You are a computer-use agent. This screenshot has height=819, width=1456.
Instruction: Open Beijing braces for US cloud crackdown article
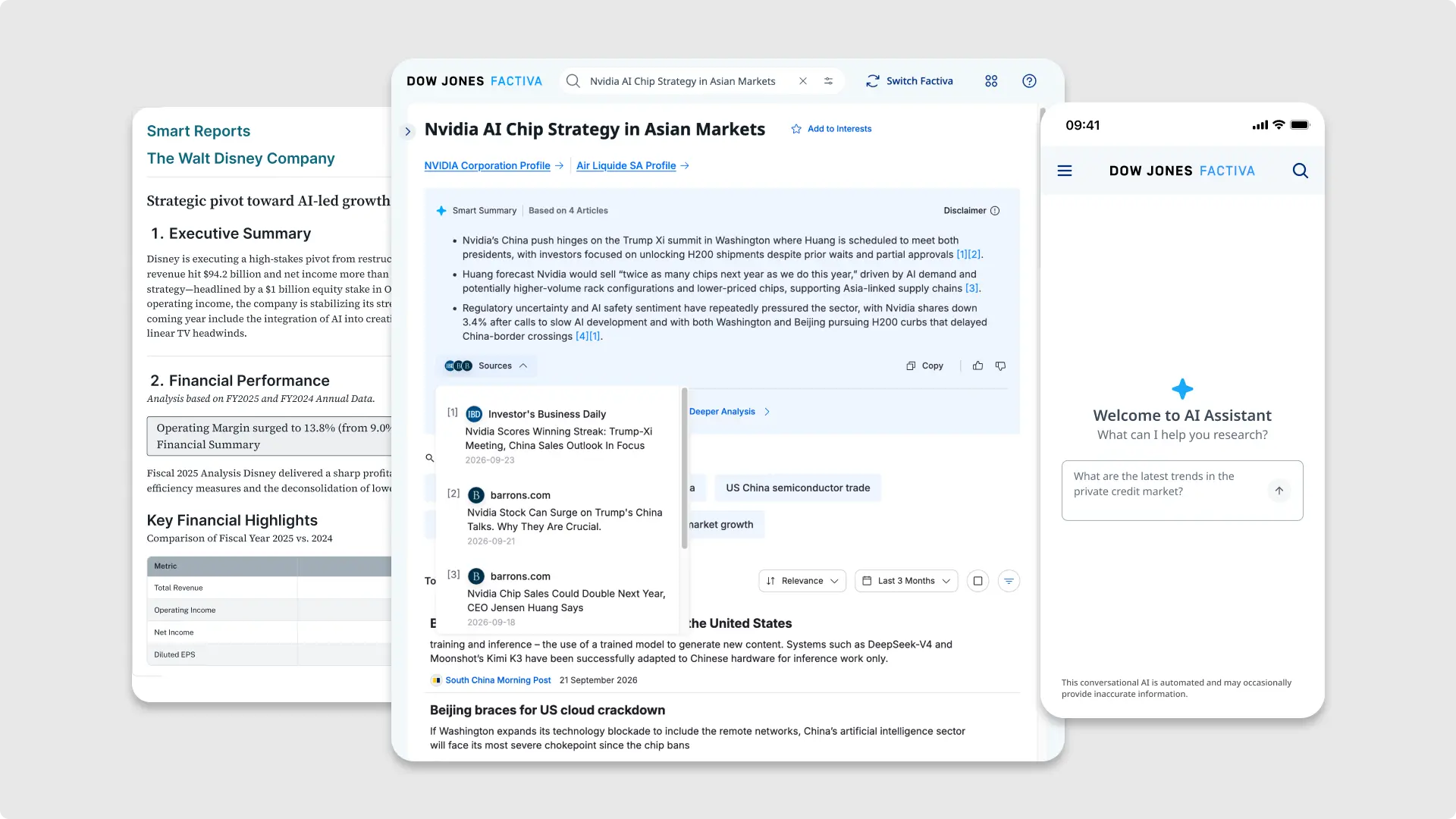(x=547, y=710)
